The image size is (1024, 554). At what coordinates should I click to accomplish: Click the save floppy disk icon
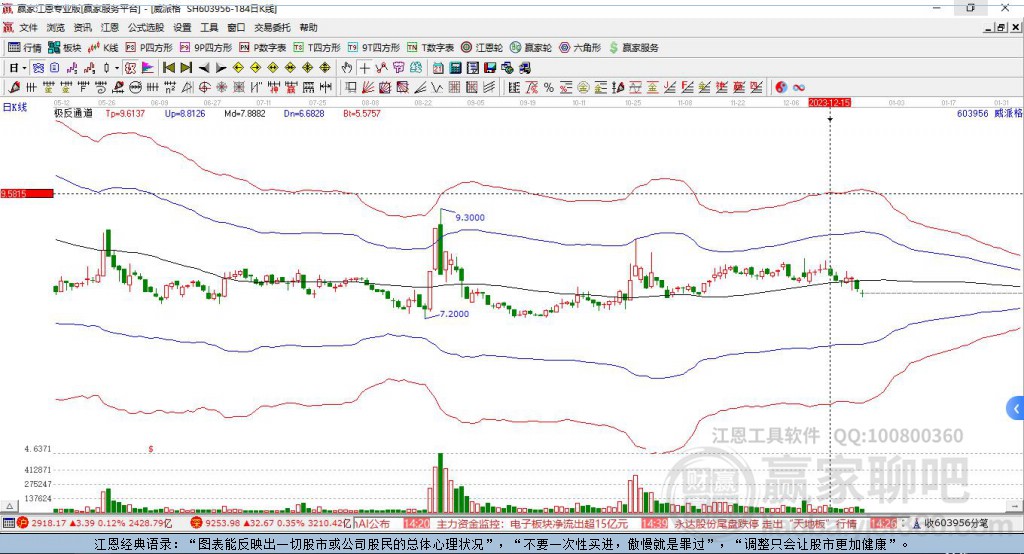click(490, 68)
